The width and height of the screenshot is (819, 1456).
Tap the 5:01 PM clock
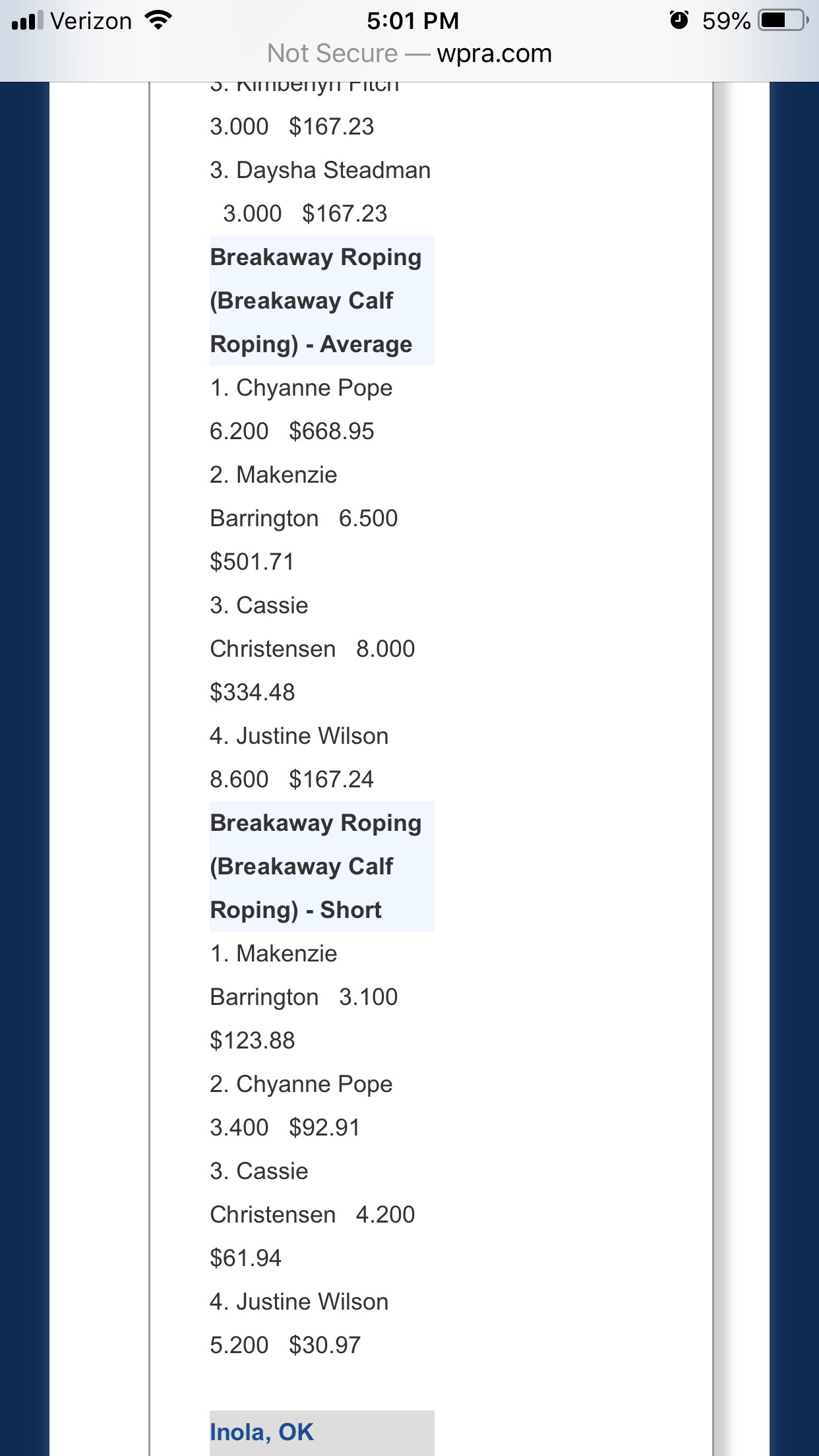(413, 21)
